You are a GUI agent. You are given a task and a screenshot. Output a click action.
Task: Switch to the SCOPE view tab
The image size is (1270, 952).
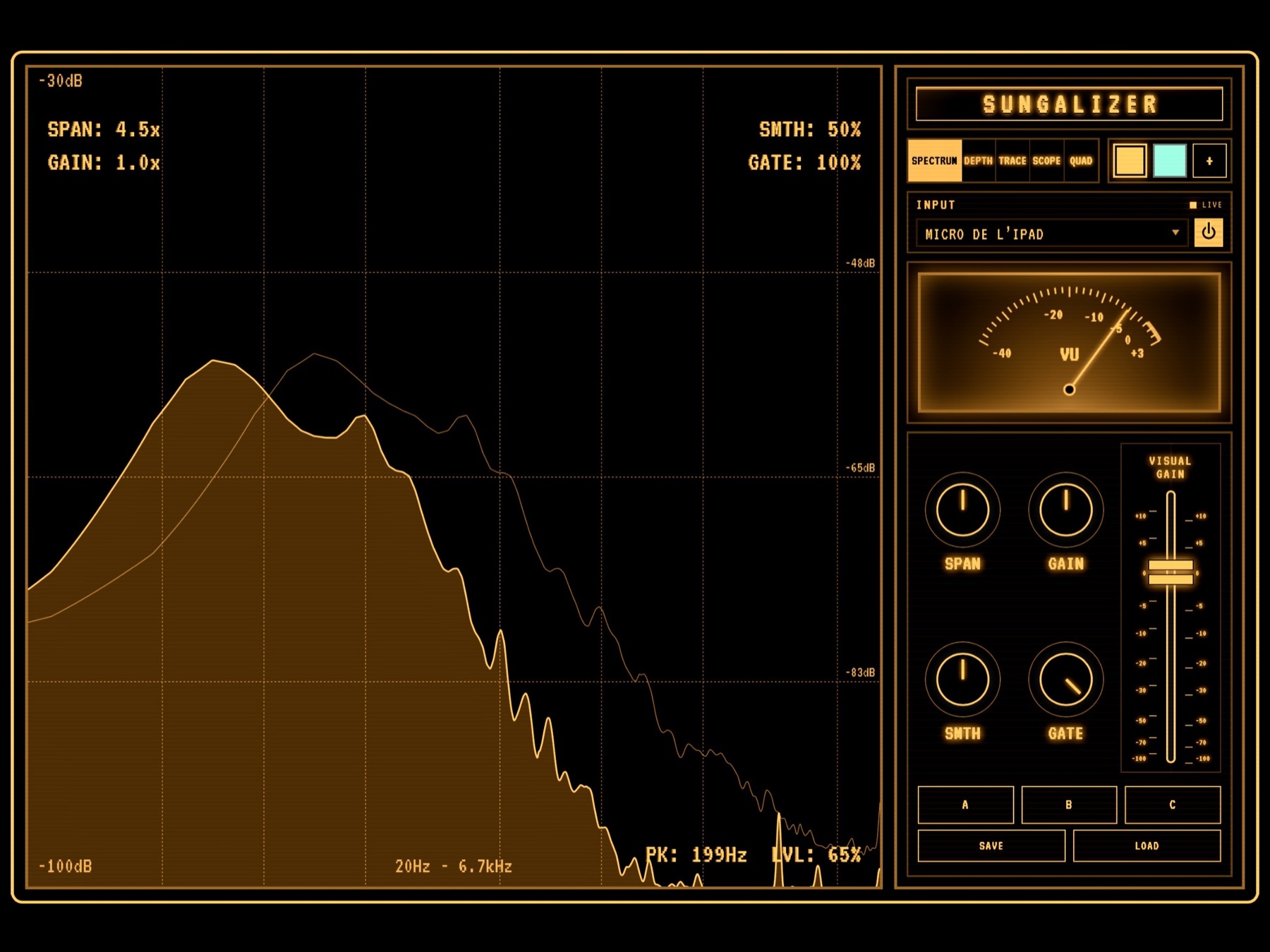tap(1046, 161)
